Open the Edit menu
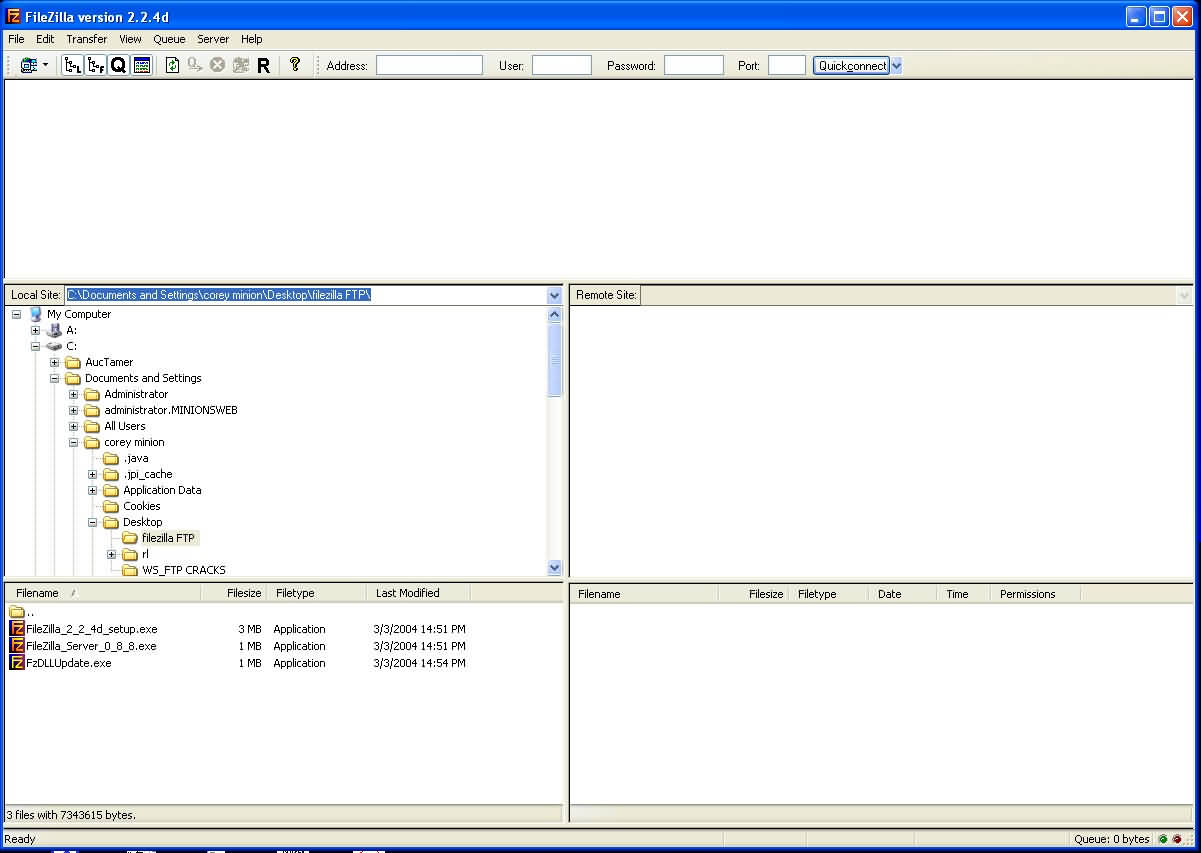 click(x=45, y=39)
